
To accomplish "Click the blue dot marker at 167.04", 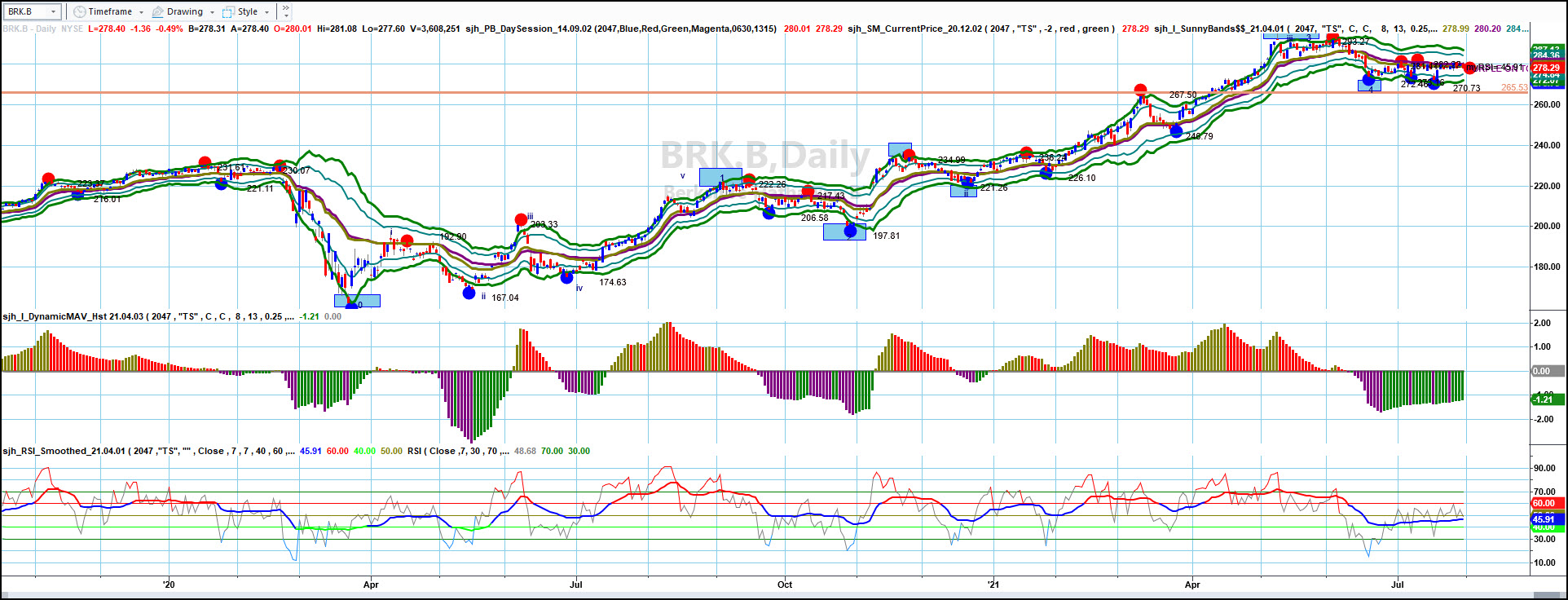I will (469, 293).
